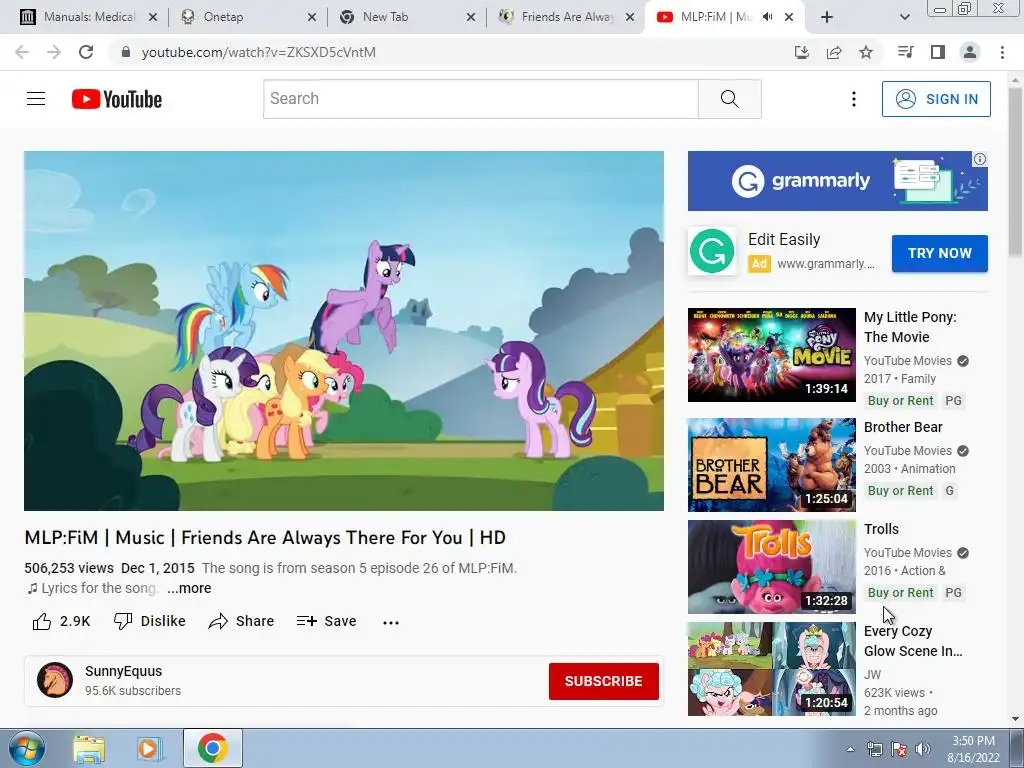Open YouTube settings three-dot menu
This screenshot has width=1024, height=768.
[854, 99]
